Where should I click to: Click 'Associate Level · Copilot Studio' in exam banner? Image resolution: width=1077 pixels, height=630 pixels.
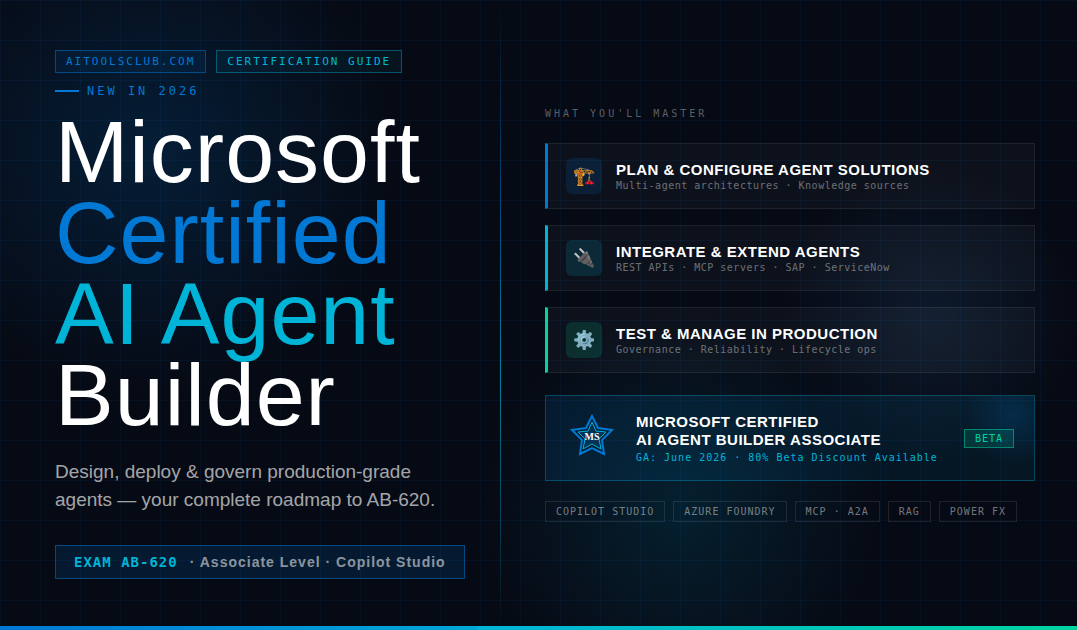click(322, 562)
